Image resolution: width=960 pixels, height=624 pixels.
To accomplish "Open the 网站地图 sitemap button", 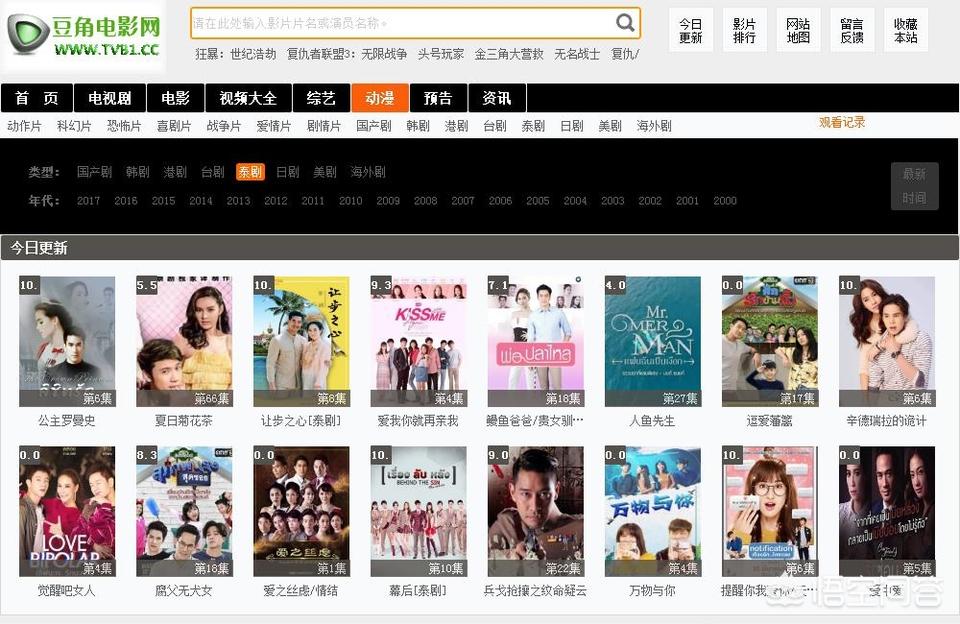I will click(x=798, y=30).
